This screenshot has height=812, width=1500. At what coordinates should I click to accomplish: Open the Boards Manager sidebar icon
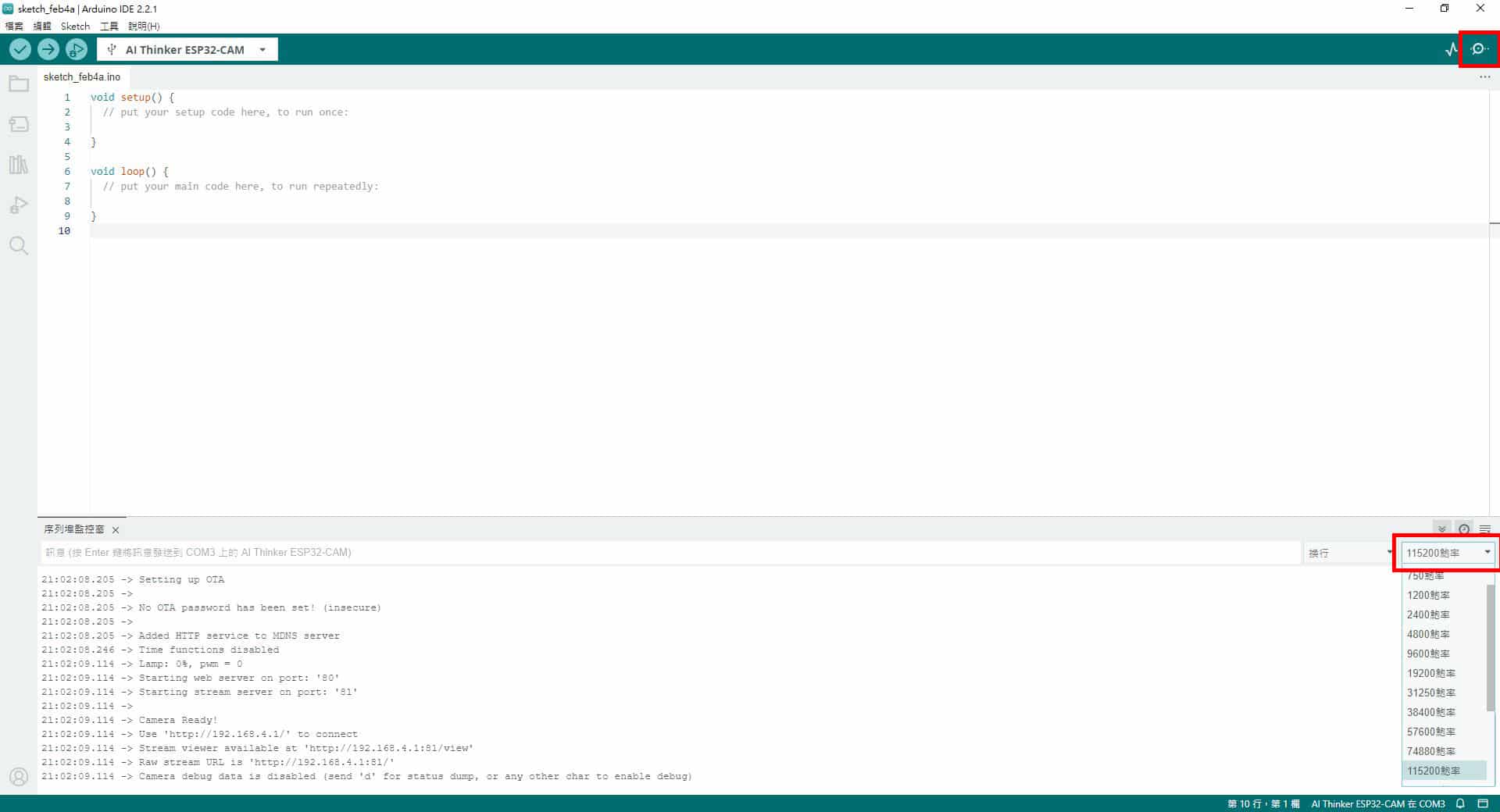(18, 123)
